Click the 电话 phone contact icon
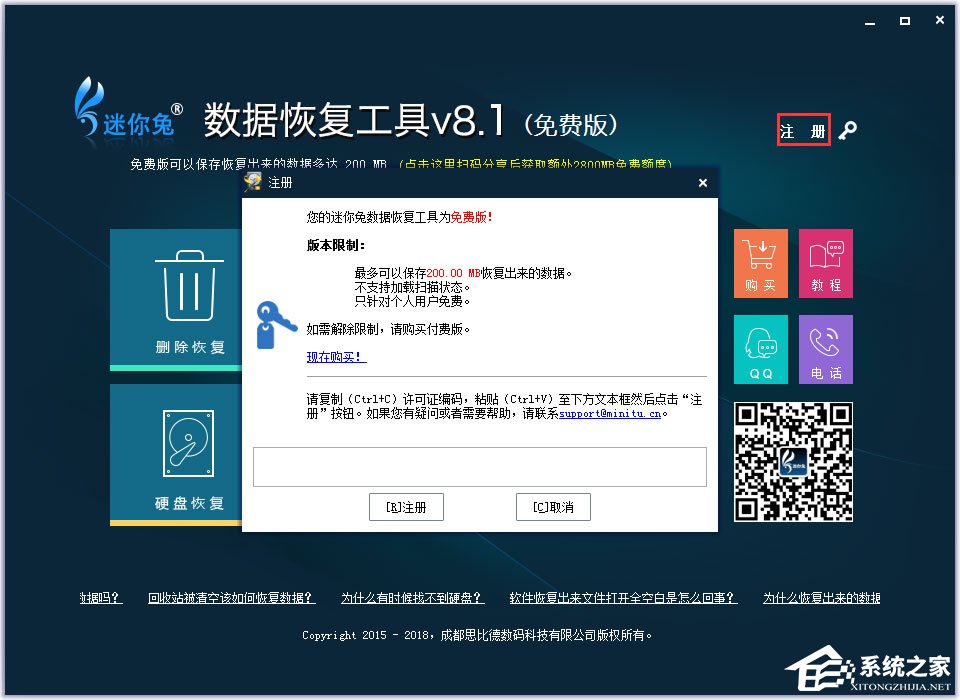The width and height of the screenshot is (960, 700). click(825, 348)
